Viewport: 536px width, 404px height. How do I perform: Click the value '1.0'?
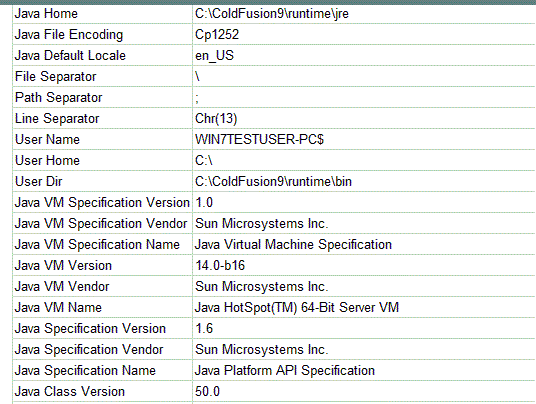204,203
